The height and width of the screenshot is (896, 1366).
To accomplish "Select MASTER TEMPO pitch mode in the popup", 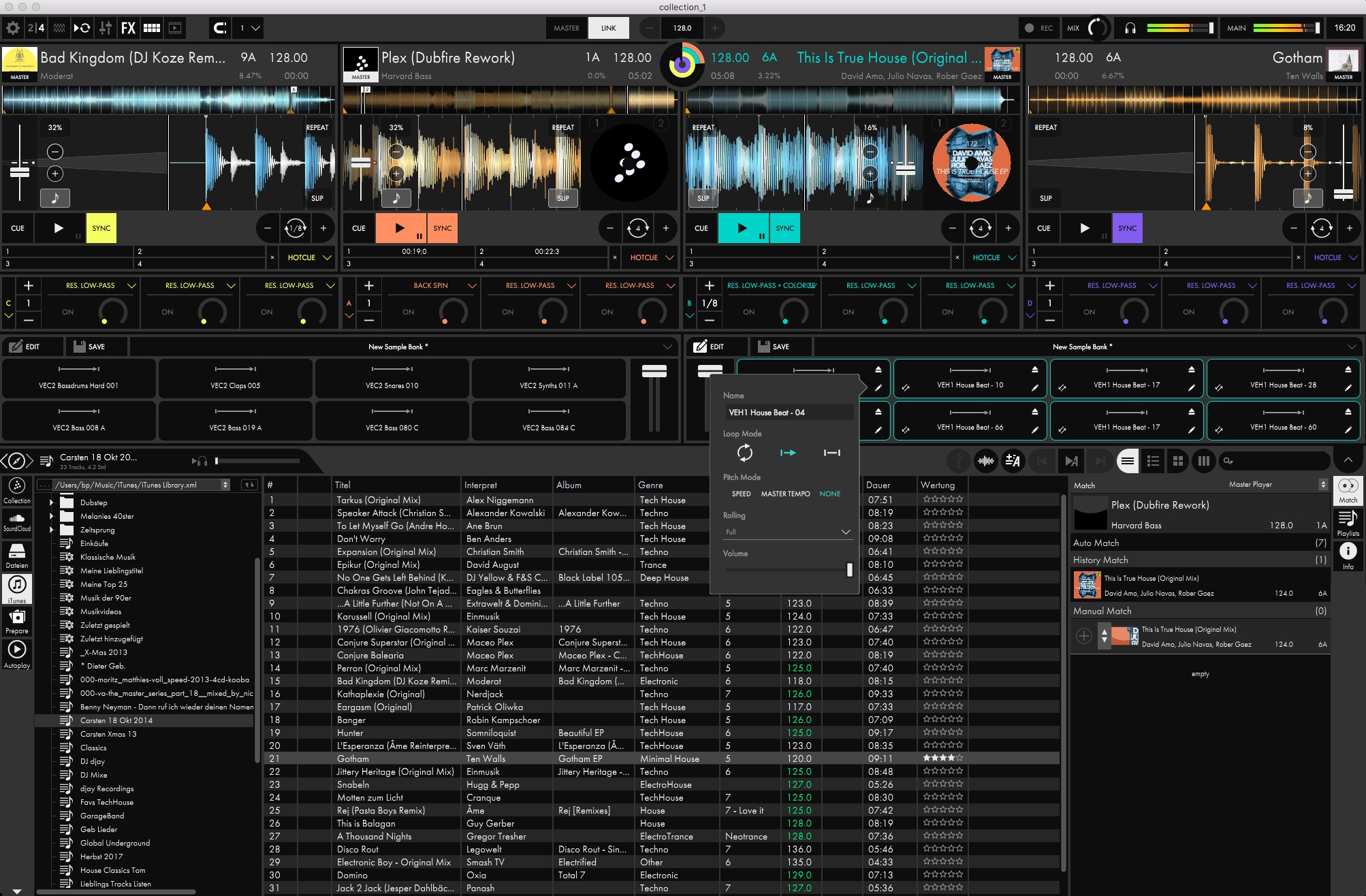I will pyautogui.click(x=784, y=494).
